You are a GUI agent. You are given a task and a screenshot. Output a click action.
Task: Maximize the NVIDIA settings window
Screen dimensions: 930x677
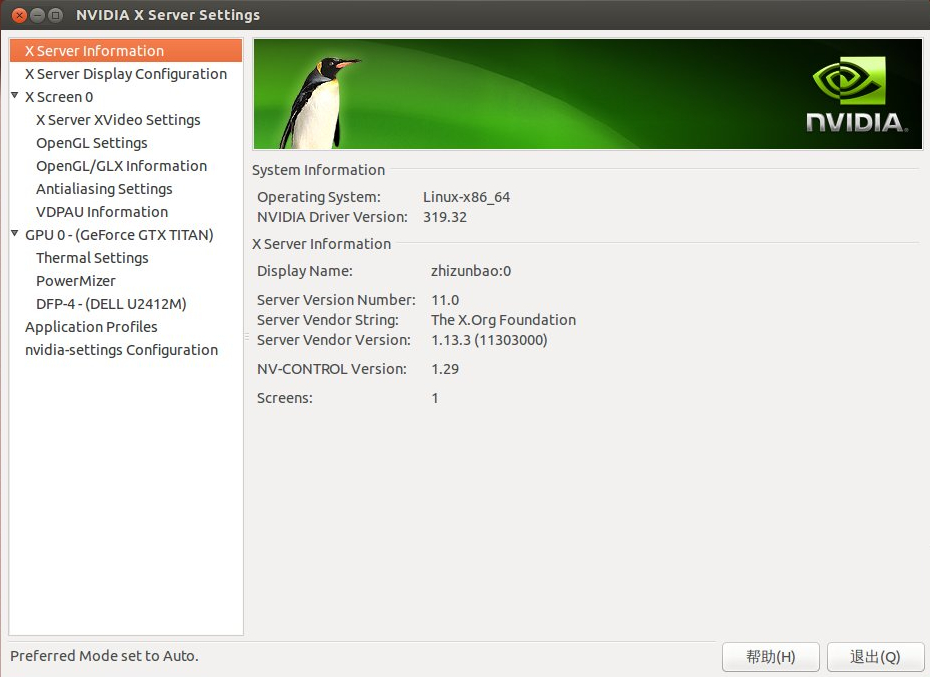pos(55,15)
